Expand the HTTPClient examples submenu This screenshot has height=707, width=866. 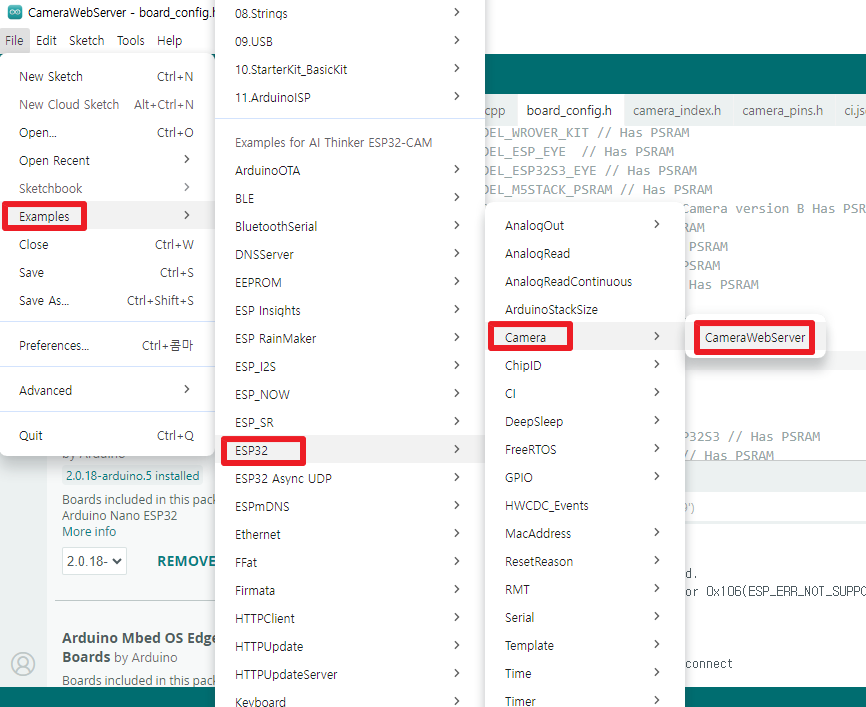350,618
